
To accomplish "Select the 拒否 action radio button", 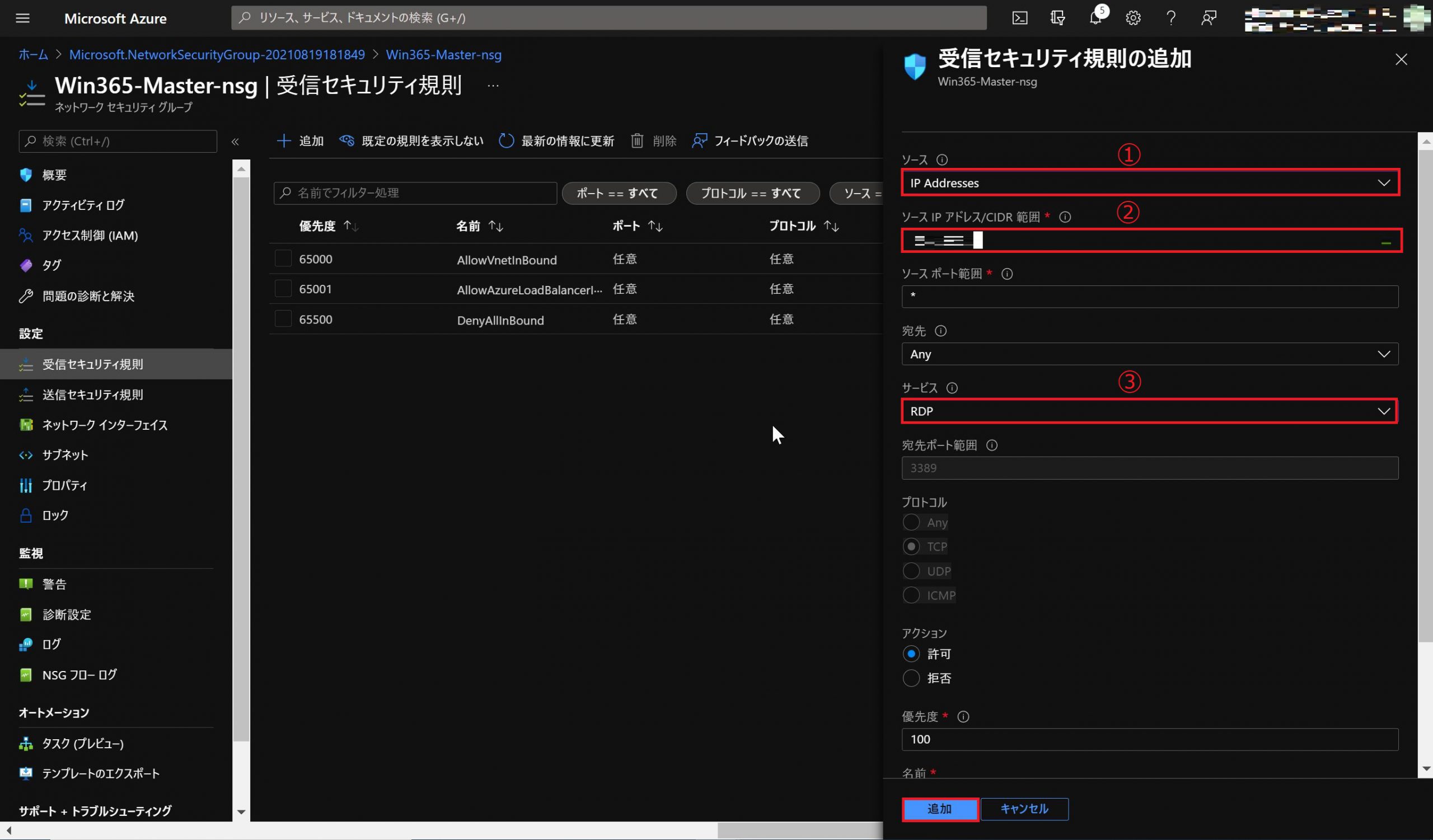I will 911,678.
